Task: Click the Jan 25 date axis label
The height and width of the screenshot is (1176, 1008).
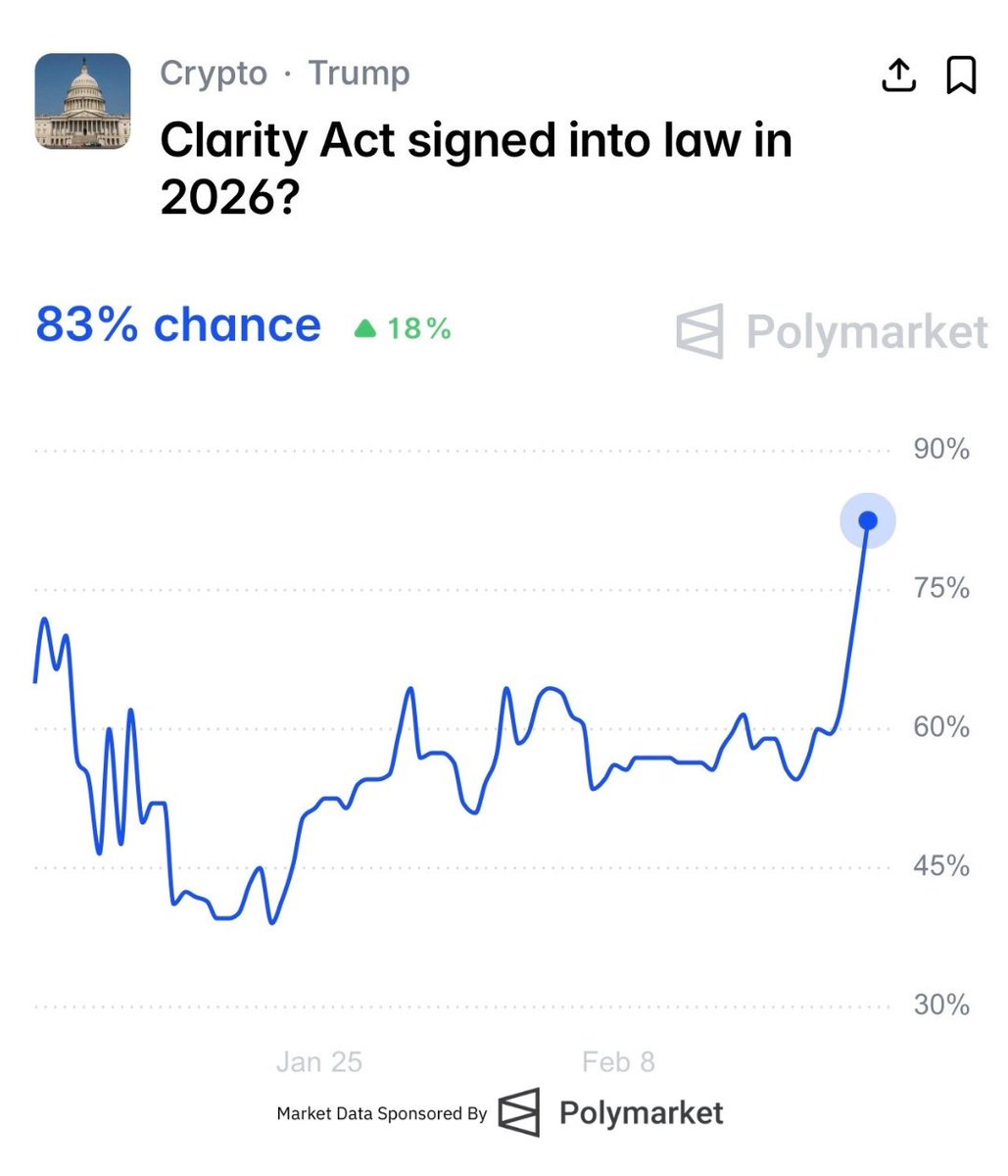Action: 318,1061
